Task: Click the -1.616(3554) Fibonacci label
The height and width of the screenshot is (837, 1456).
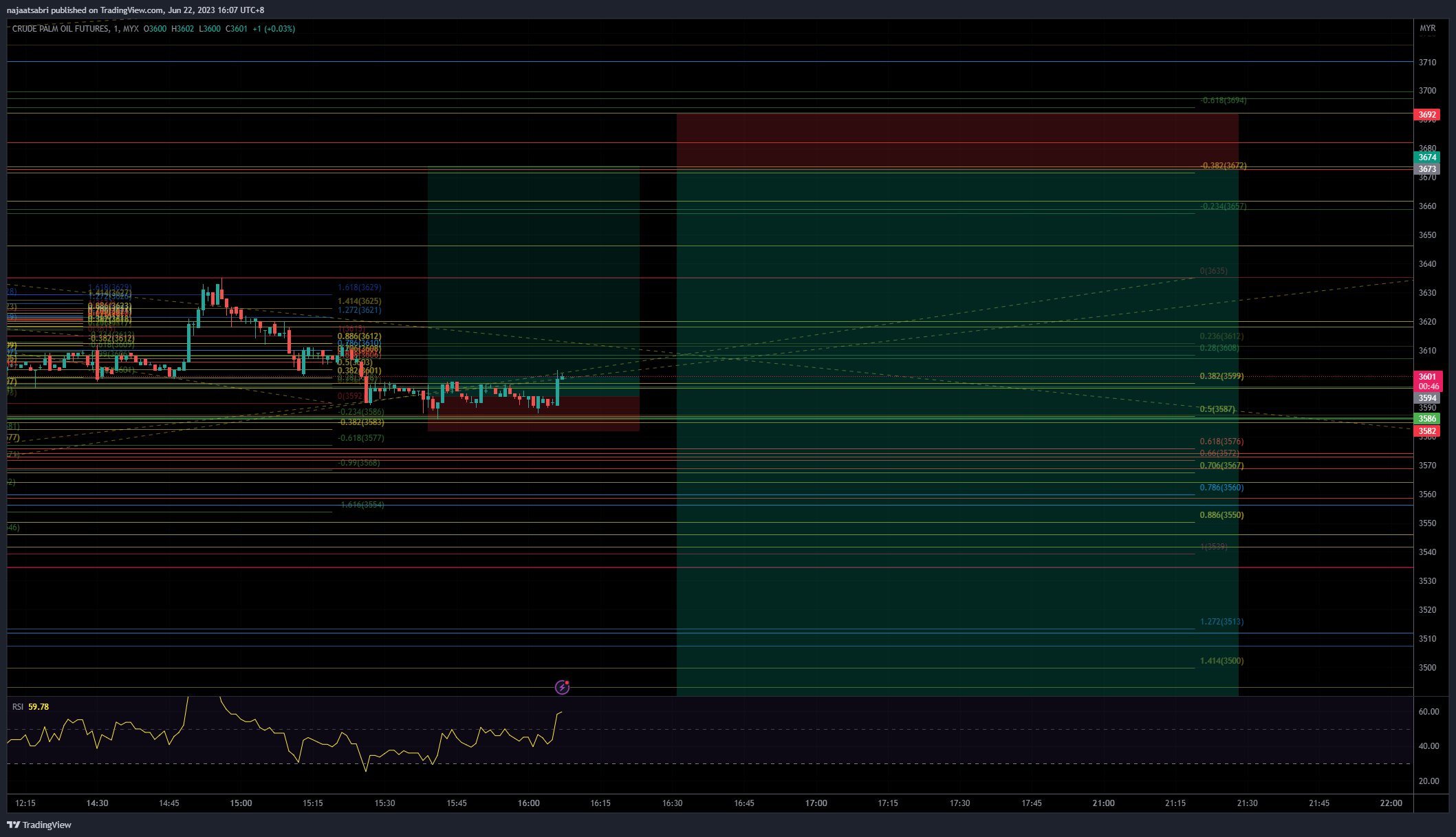Action: 361,505
